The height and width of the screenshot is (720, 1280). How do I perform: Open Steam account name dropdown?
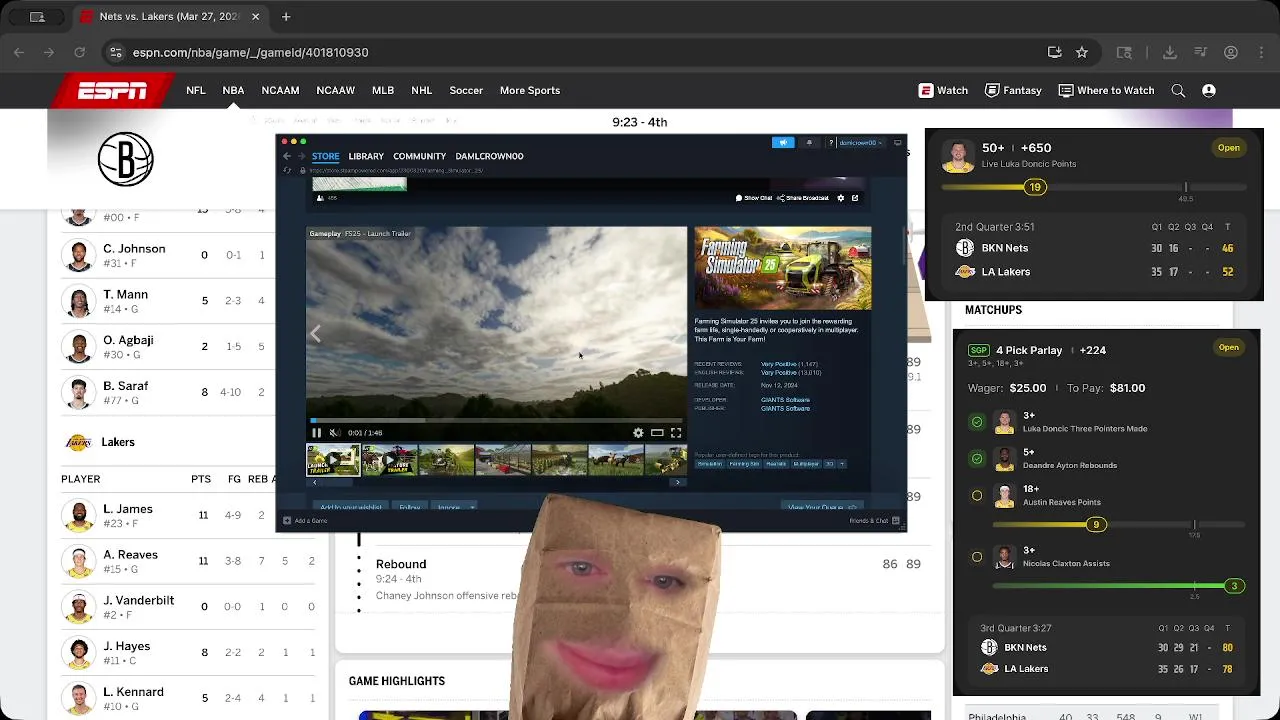[x=860, y=143]
